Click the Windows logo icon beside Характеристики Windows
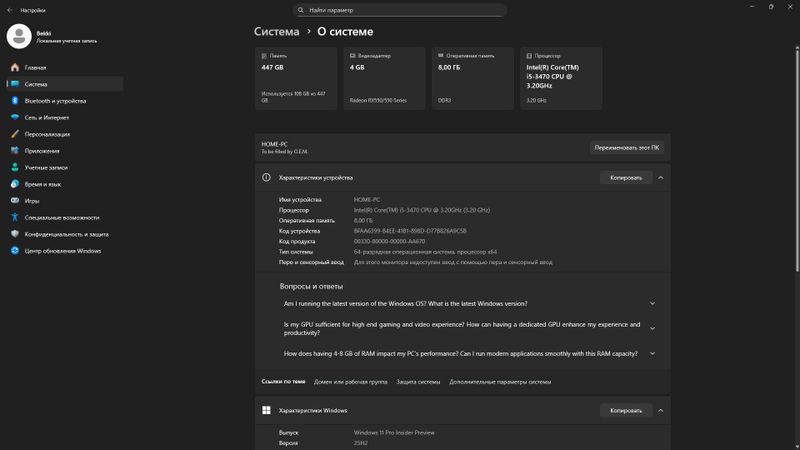The width and height of the screenshot is (800, 450). point(266,410)
